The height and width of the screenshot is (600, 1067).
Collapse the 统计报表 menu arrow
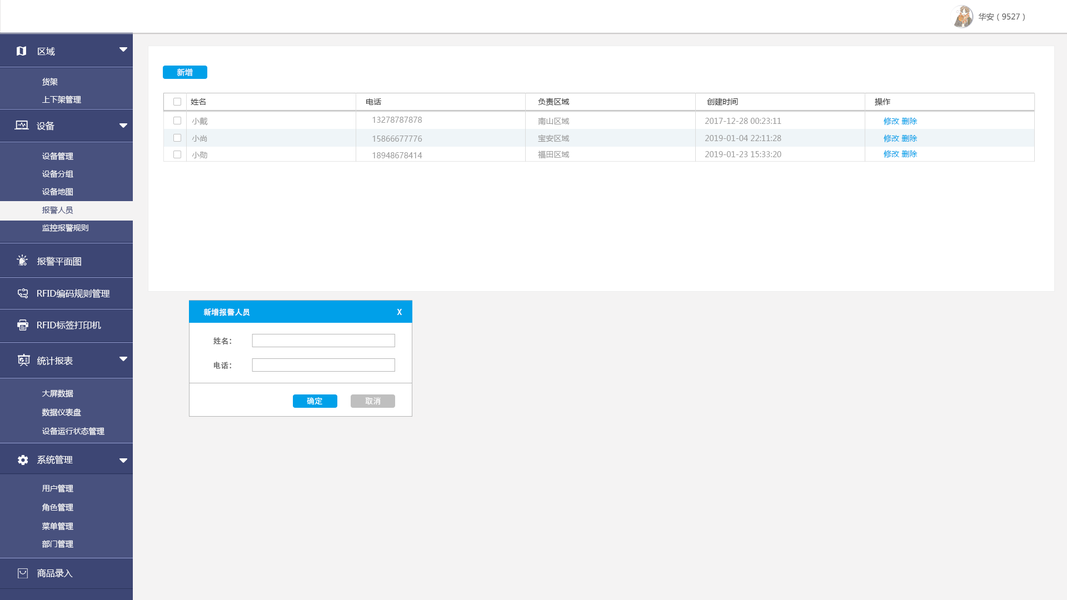click(123, 359)
